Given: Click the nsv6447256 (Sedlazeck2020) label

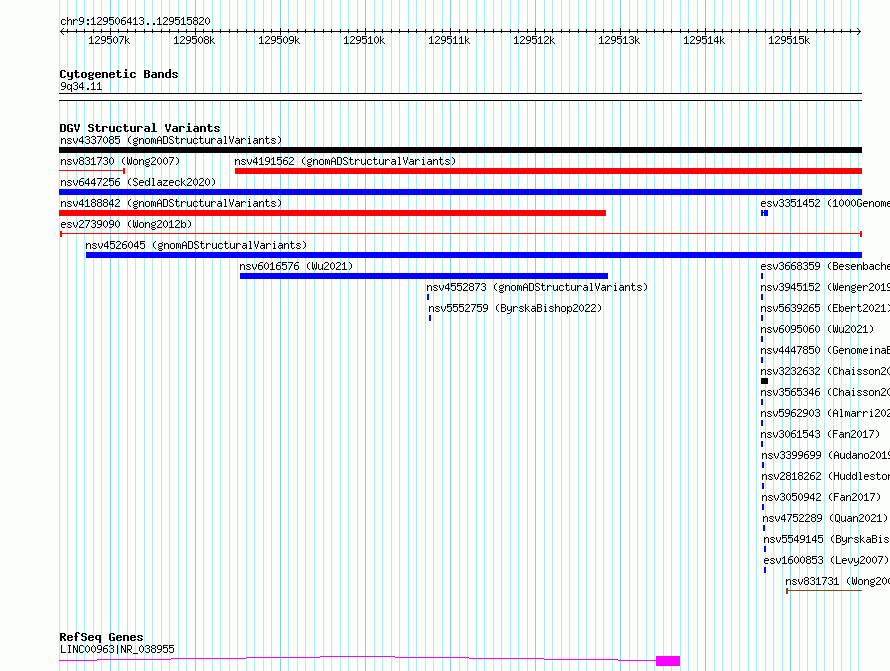Looking at the screenshot, I should point(138,182).
